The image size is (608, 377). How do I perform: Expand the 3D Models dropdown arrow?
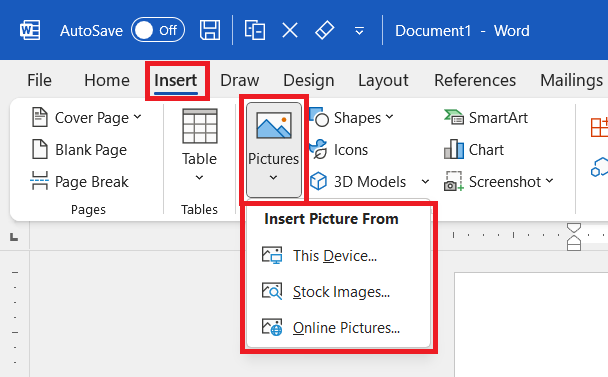coord(425,181)
